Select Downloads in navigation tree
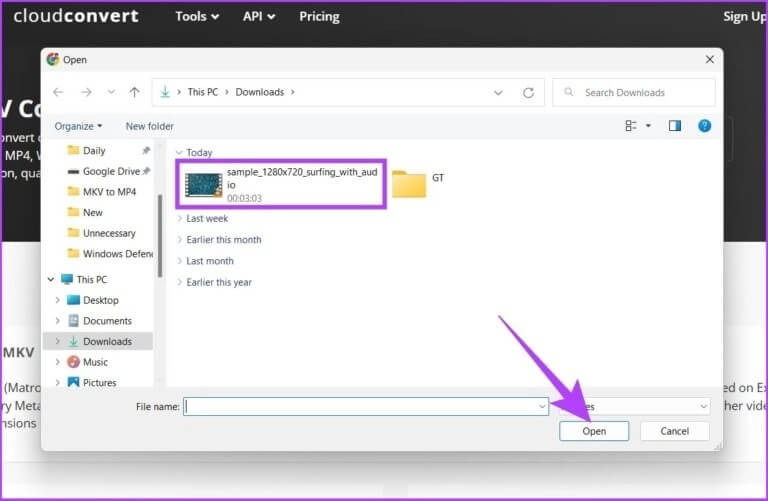Image resolution: width=768 pixels, height=501 pixels. (x=107, y=341)
